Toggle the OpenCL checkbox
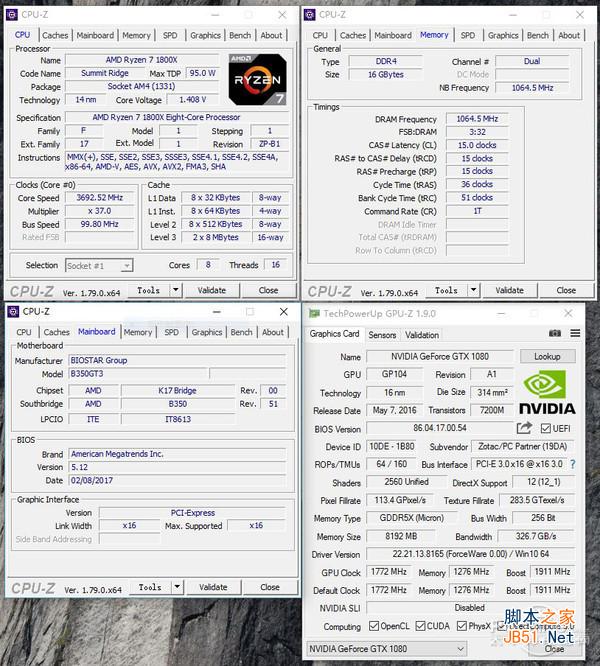This screenshot has height=666, width=600. tap(374, 626)
